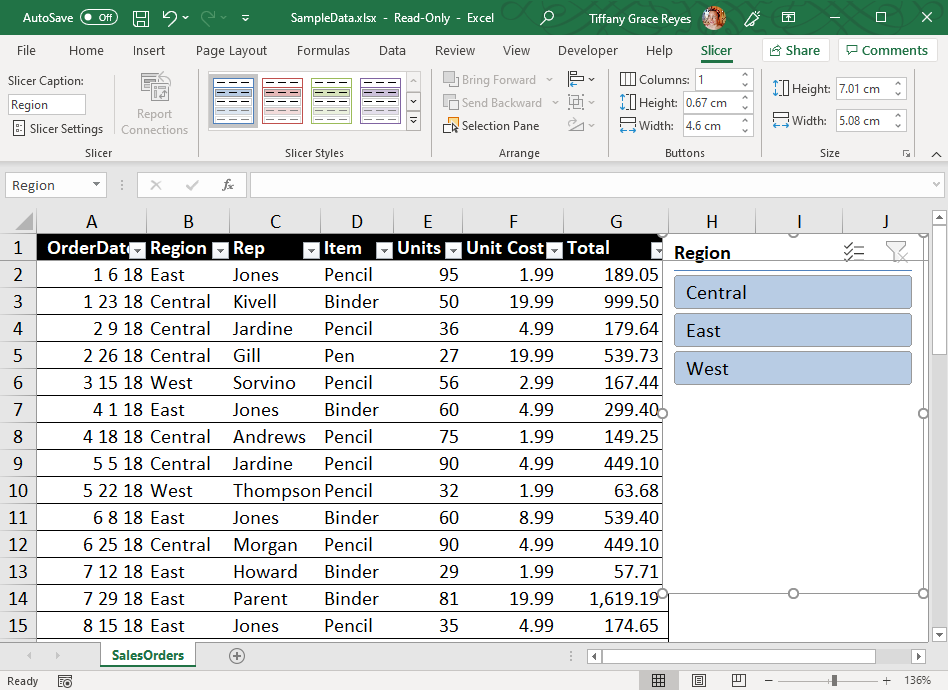Clear filter icon on Region slicer
The width and height of the screenshot is (948, 690).
(897, 252)
